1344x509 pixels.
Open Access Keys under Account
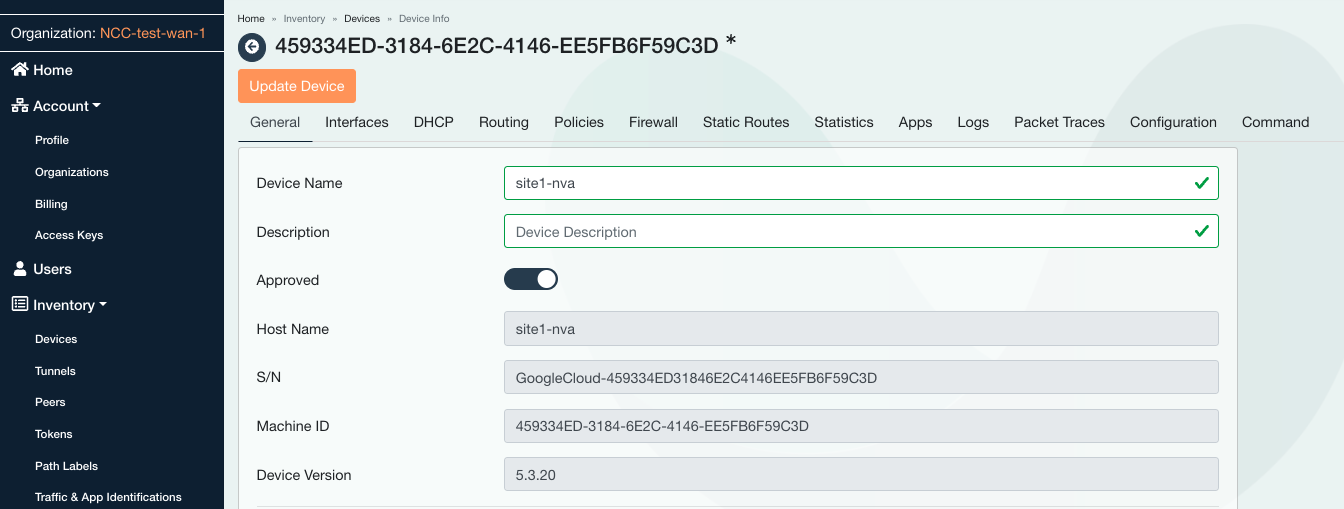[69, 235]
